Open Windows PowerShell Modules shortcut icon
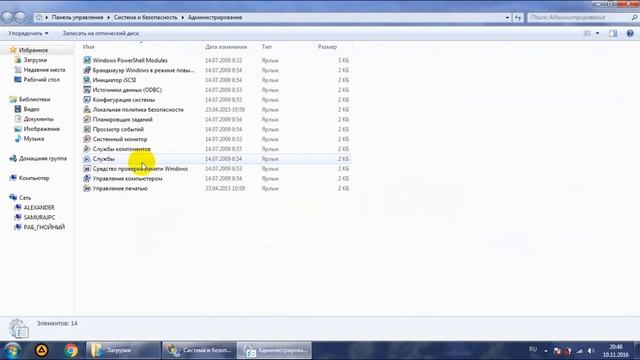Image resolution: width=640 pixels, height=360 pixels. tap(87, 60)
